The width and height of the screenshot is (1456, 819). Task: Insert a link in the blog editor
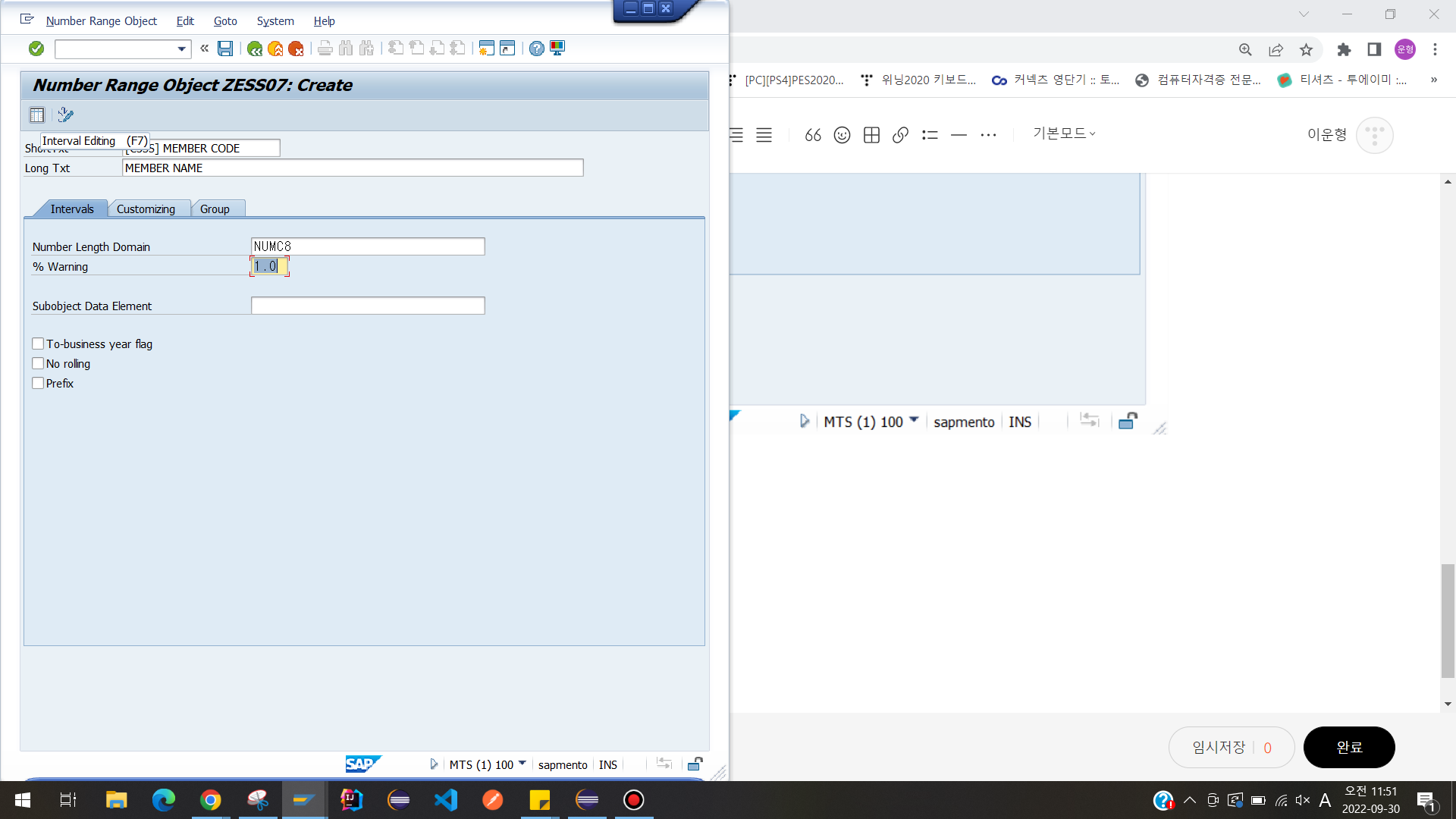(x=900, y=135)
